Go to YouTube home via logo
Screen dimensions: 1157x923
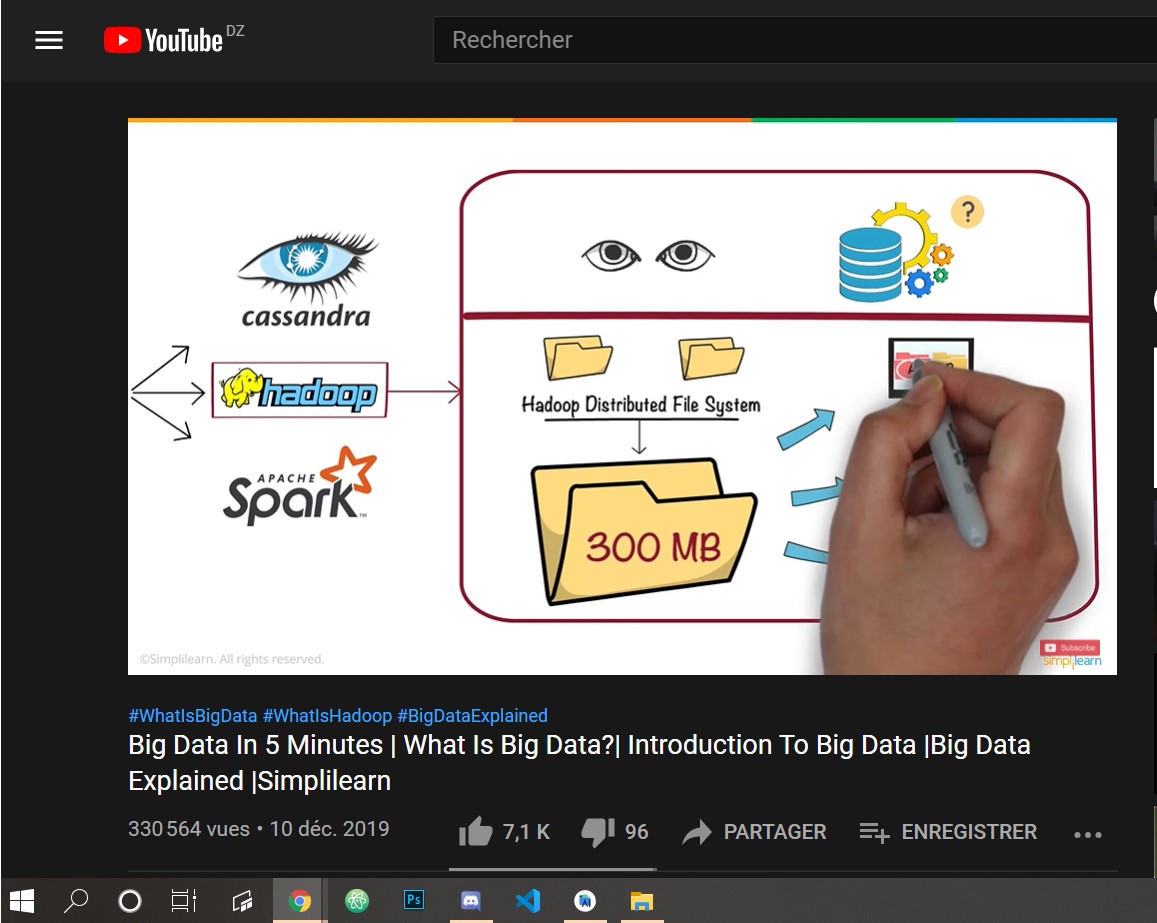(x=163, y=40)
